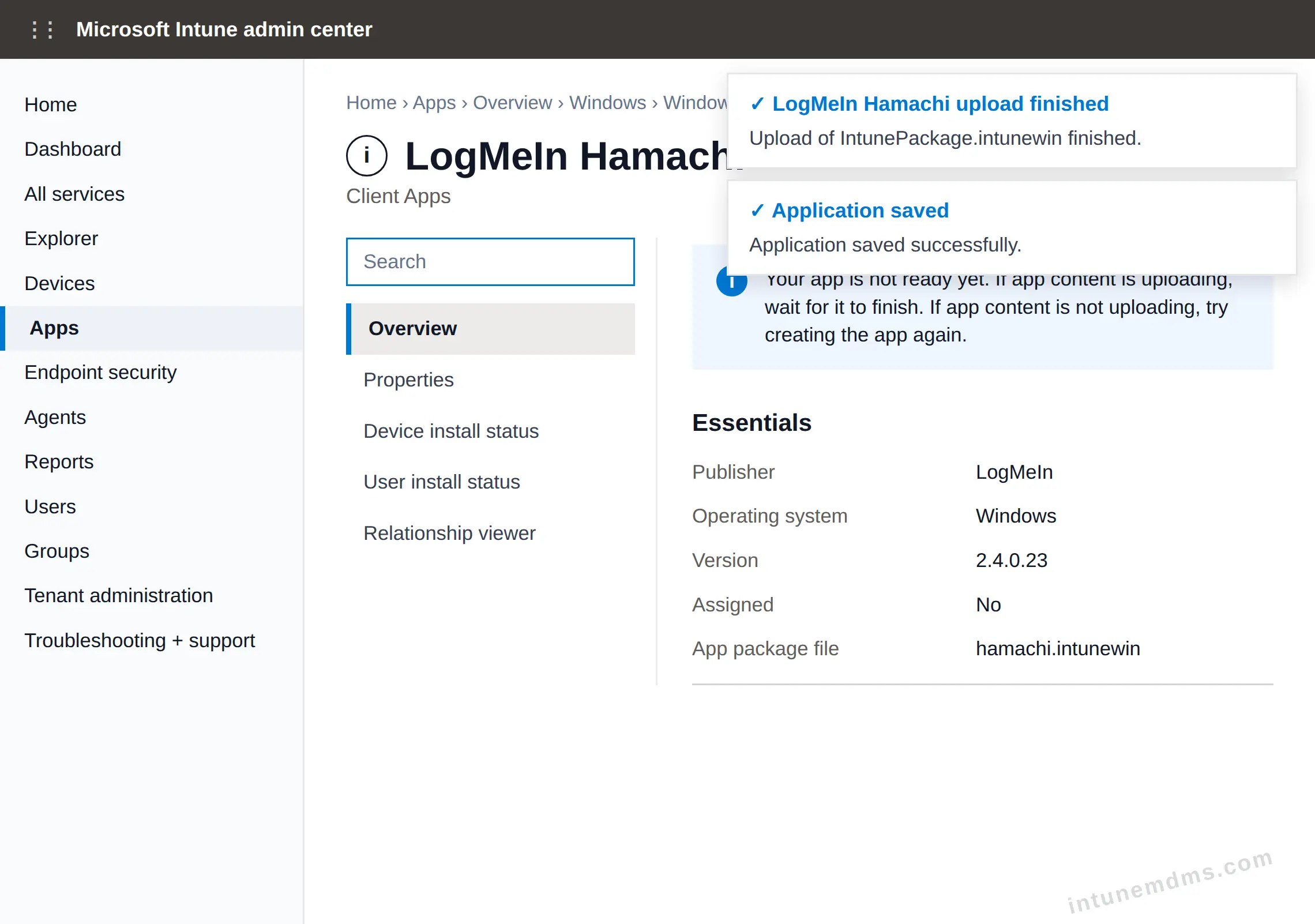Click the Version value 2.4.0.23
The image size is (1315, 924).
[x=1011, y=560]
